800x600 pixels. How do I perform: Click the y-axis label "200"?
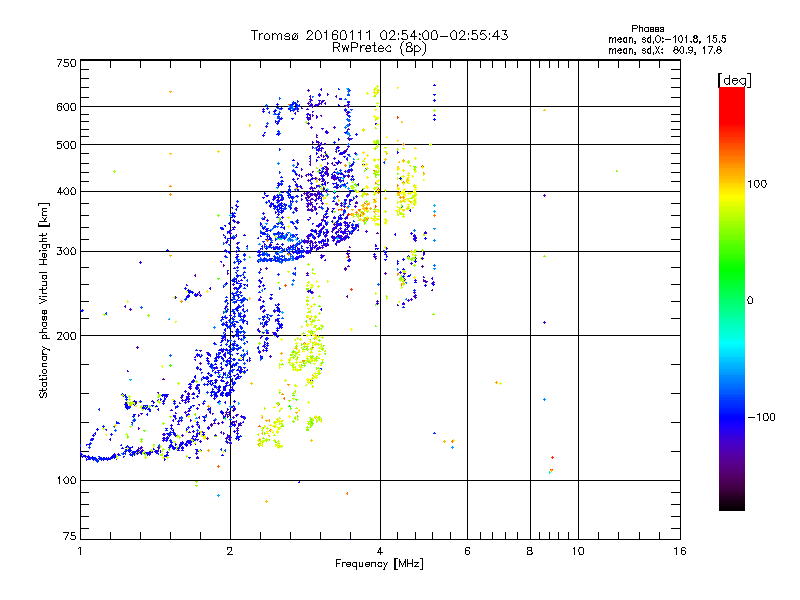[x=66, y=336]
